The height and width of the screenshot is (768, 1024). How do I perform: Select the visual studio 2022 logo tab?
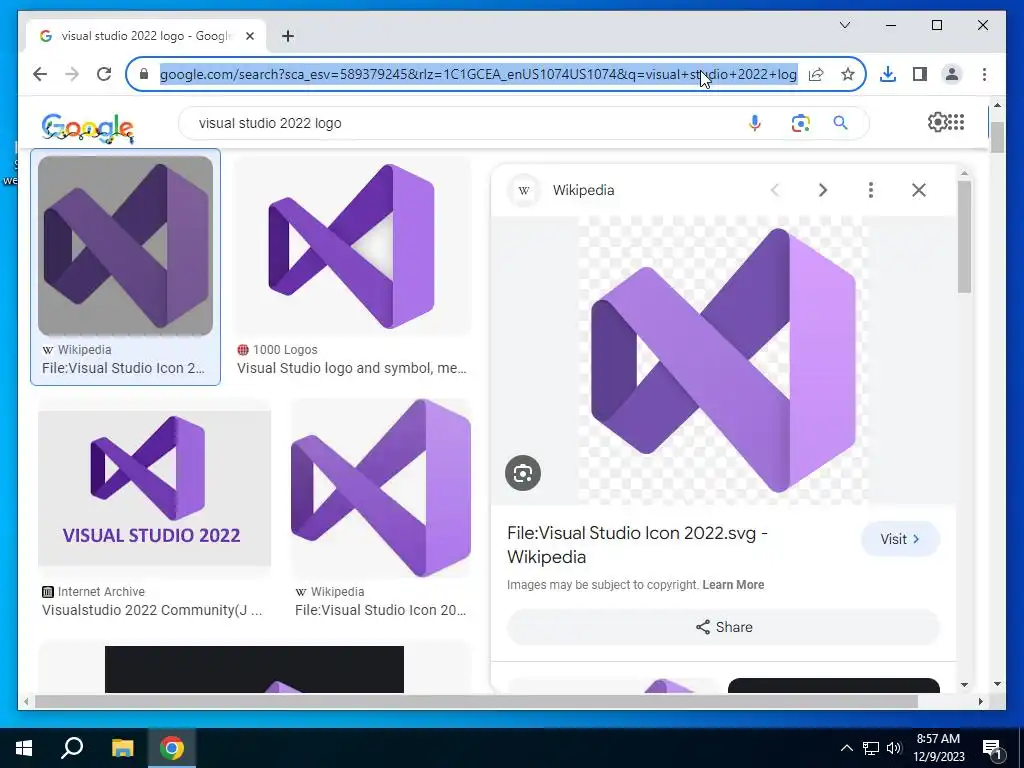coord(146,36)
